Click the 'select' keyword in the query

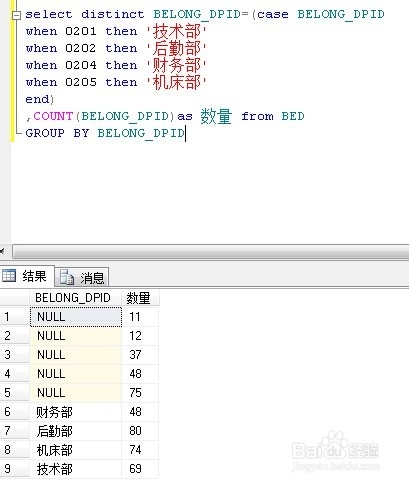(49, 15)
